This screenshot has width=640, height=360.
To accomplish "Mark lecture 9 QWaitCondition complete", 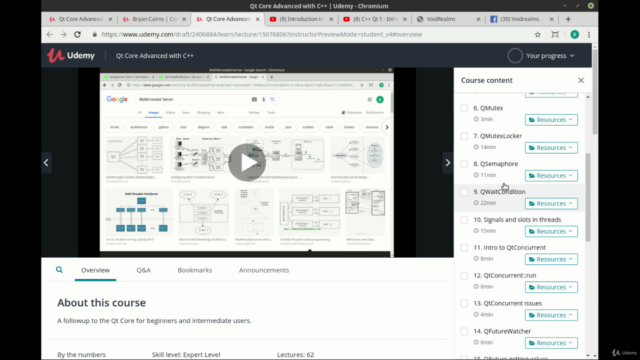I will 464,192.
